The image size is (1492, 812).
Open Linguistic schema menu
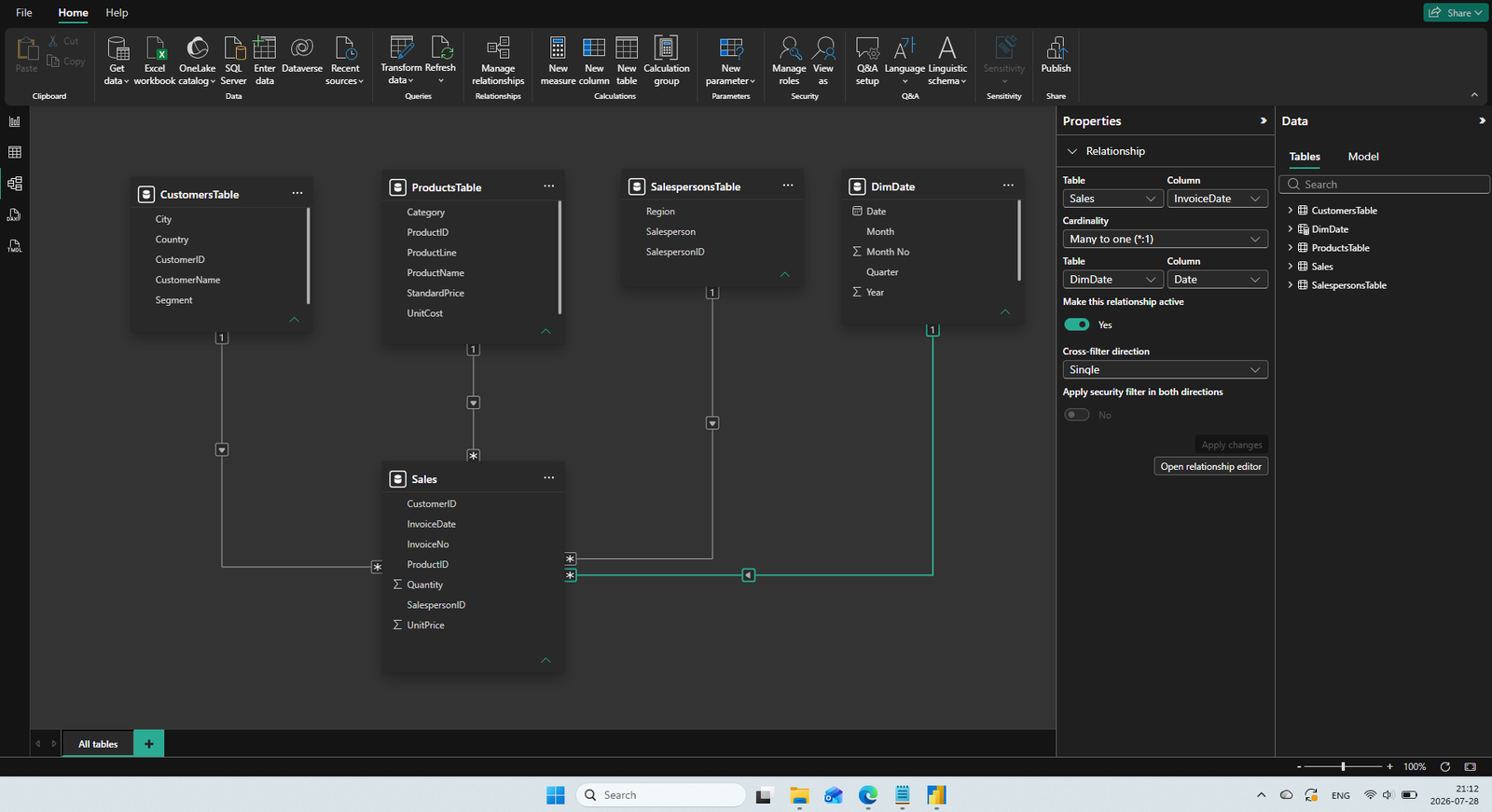pos(947,62)
